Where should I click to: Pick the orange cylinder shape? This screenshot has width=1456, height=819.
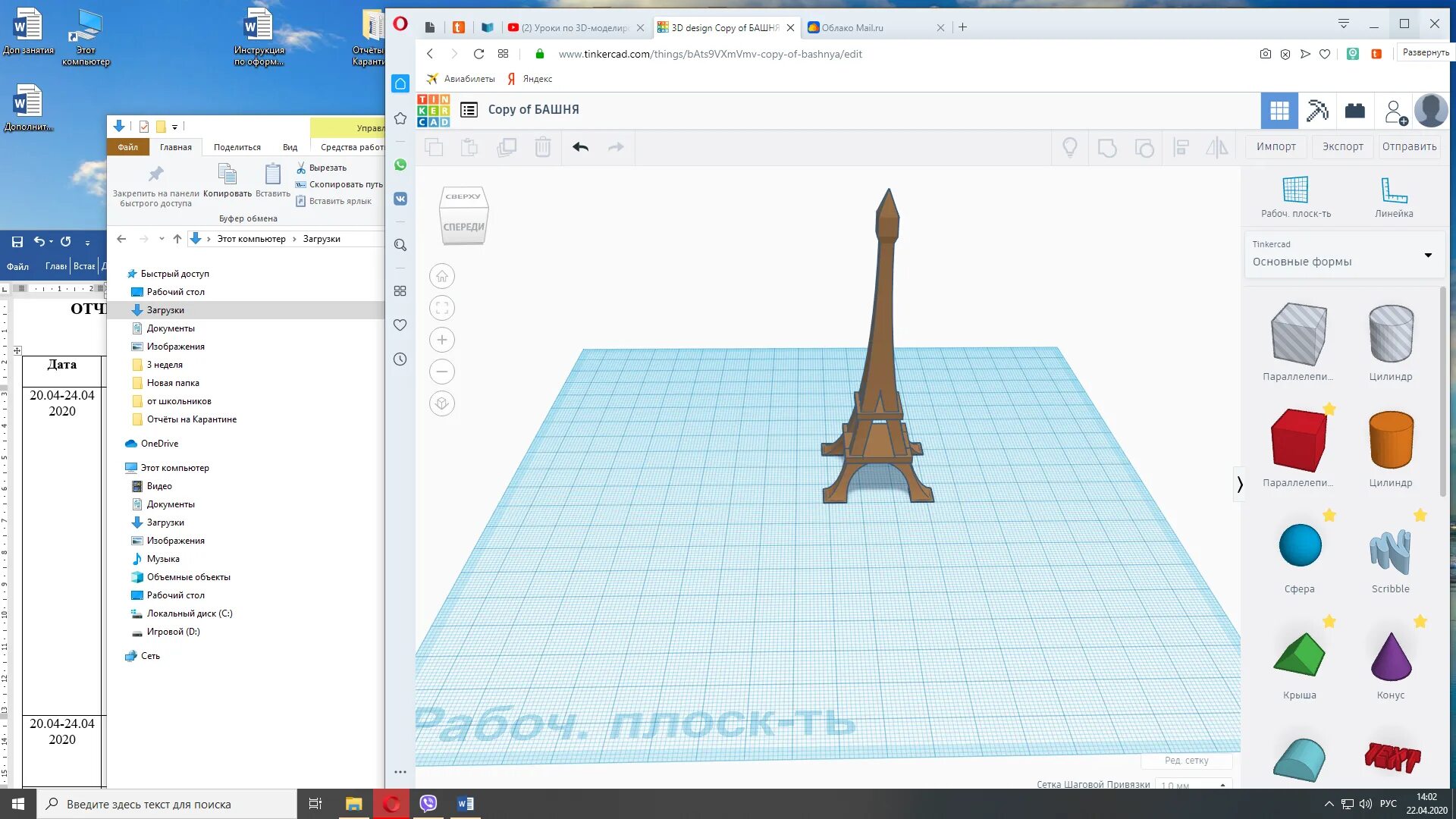(x=1391, y=440)
